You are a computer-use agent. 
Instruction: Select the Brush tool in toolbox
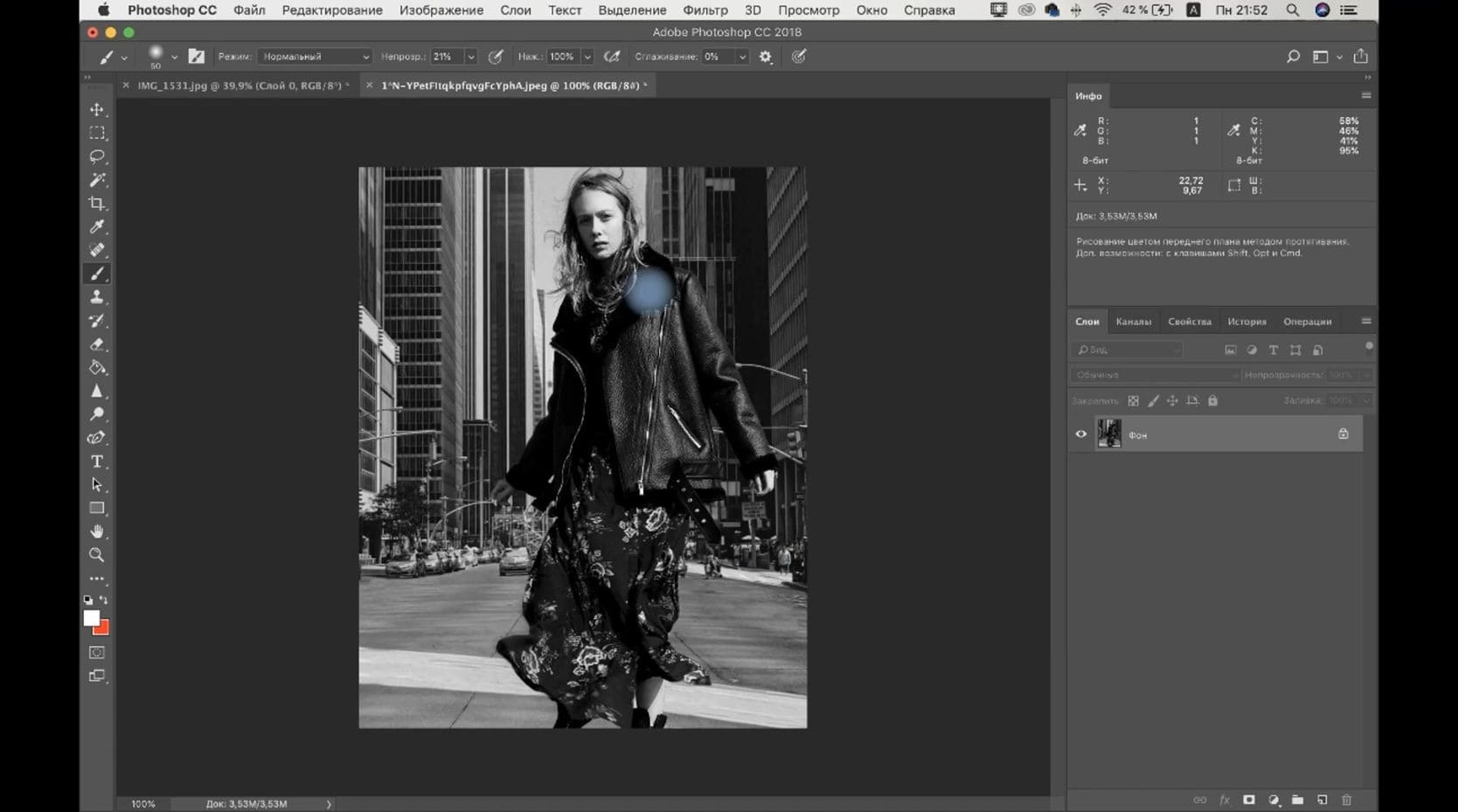coord(97,274)
